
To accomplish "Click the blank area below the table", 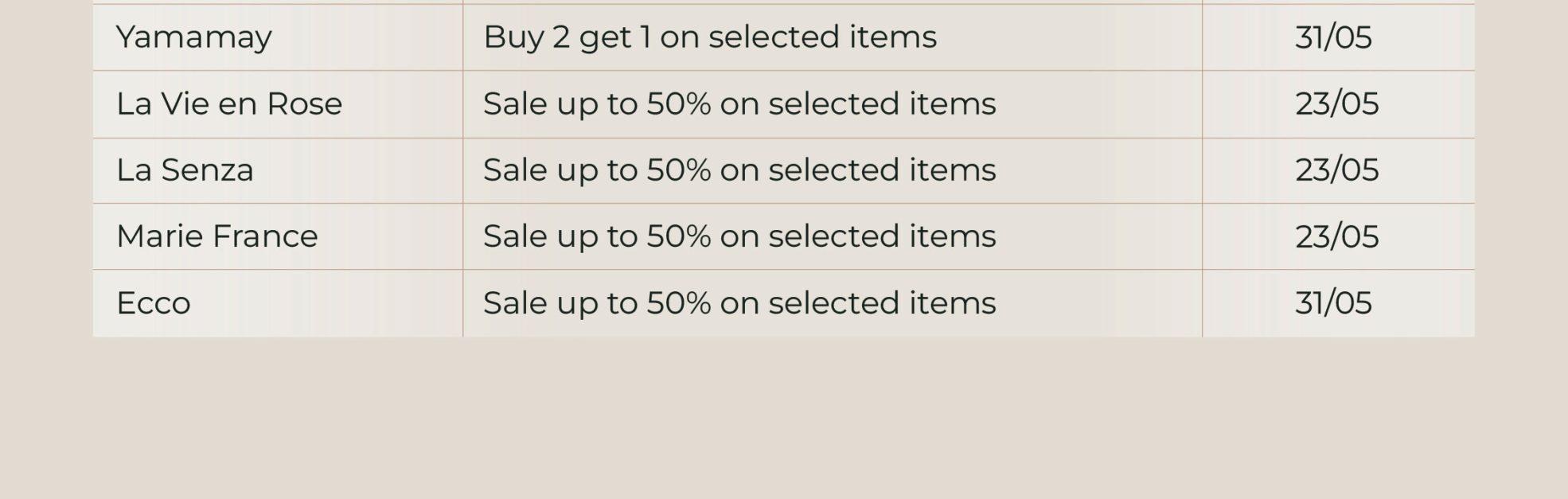I will (x=784, y=418).
